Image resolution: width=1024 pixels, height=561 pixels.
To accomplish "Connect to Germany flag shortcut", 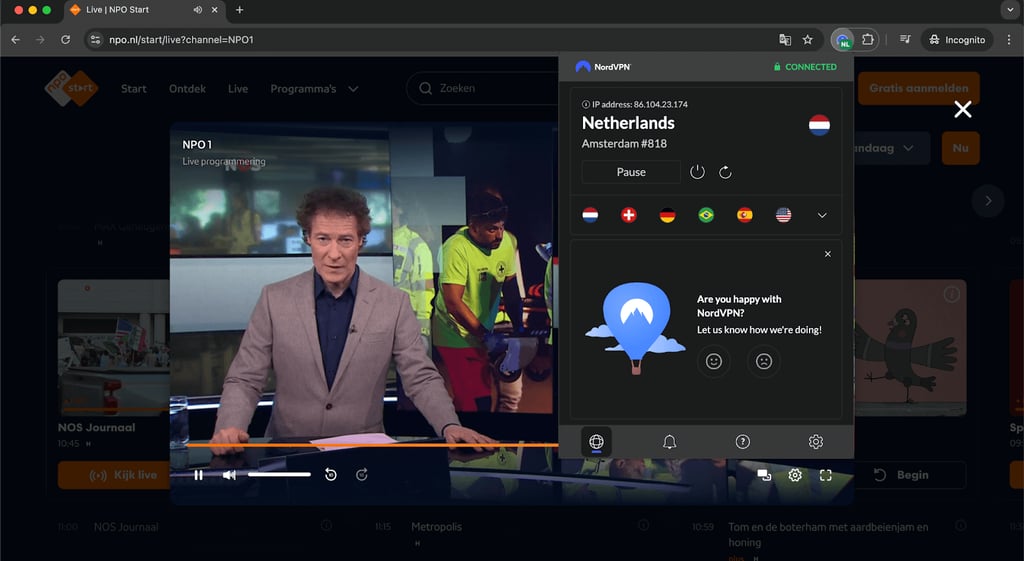I will pos(667,215).
